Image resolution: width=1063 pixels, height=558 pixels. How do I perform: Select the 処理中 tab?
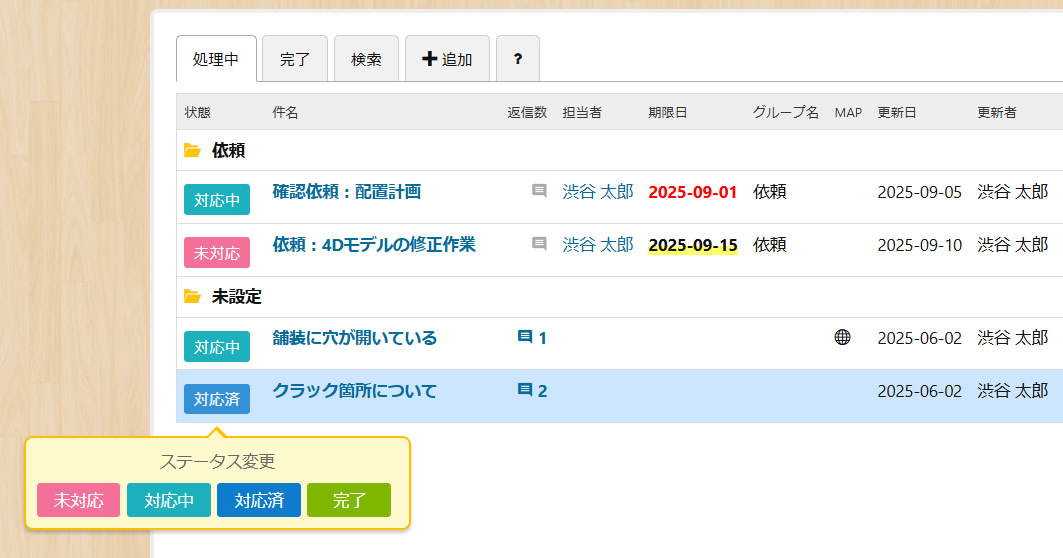(216, 59)
